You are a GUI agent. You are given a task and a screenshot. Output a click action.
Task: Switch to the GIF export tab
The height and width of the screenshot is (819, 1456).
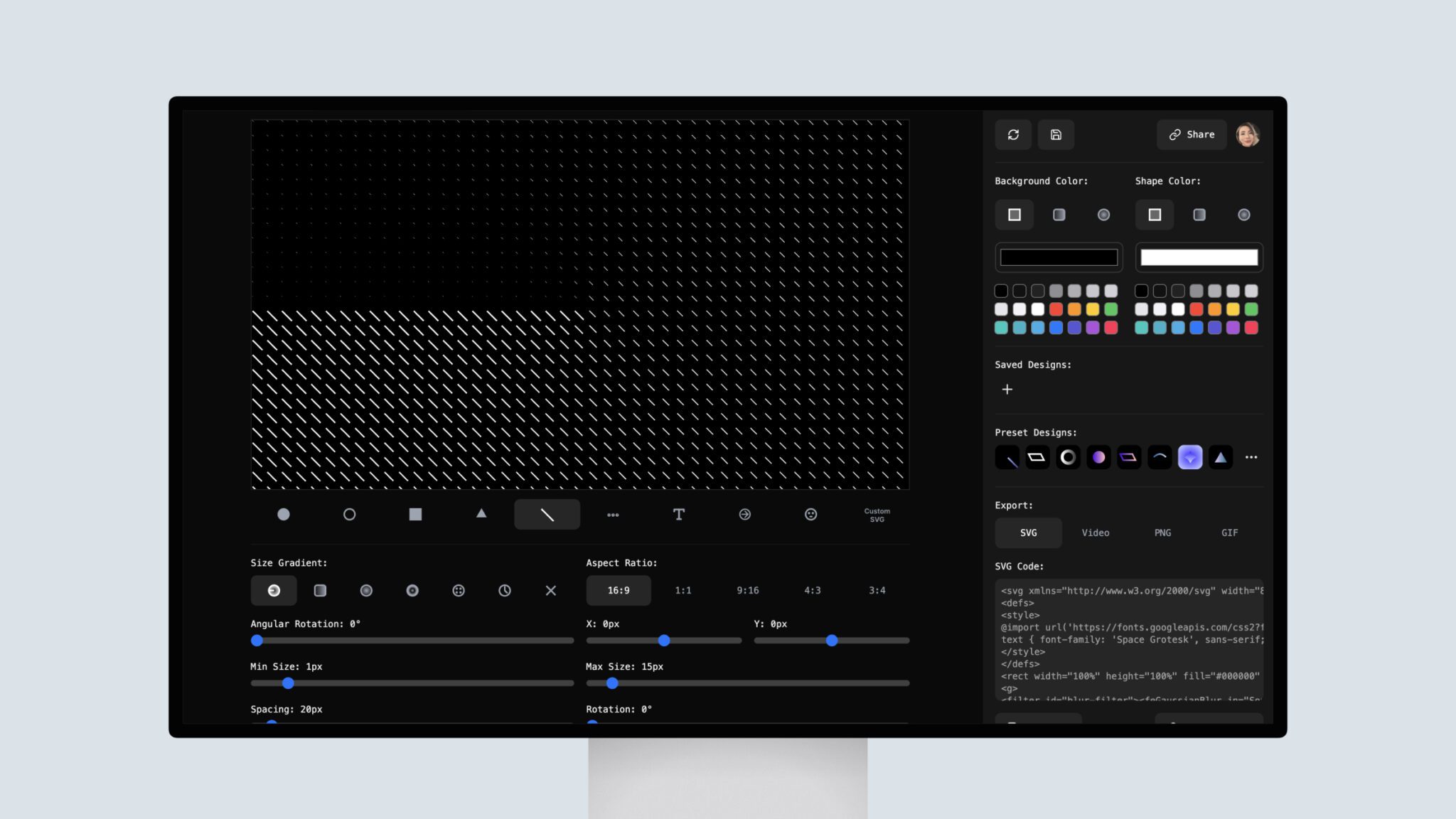[1229, 532]
